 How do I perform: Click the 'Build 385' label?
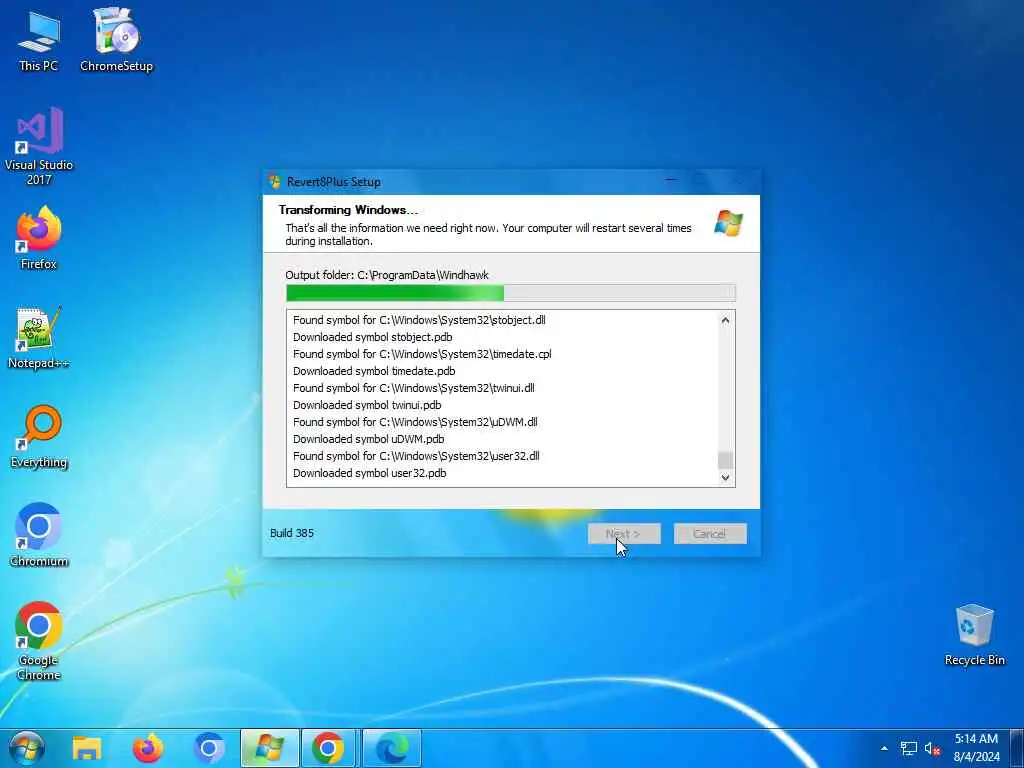click(x=292, y=533)
